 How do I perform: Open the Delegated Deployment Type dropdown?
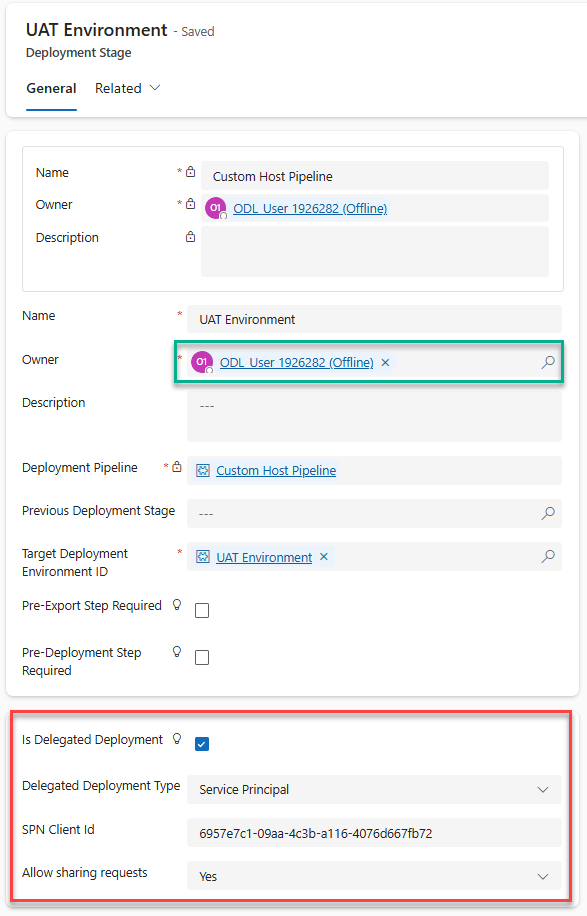(541, 789)
